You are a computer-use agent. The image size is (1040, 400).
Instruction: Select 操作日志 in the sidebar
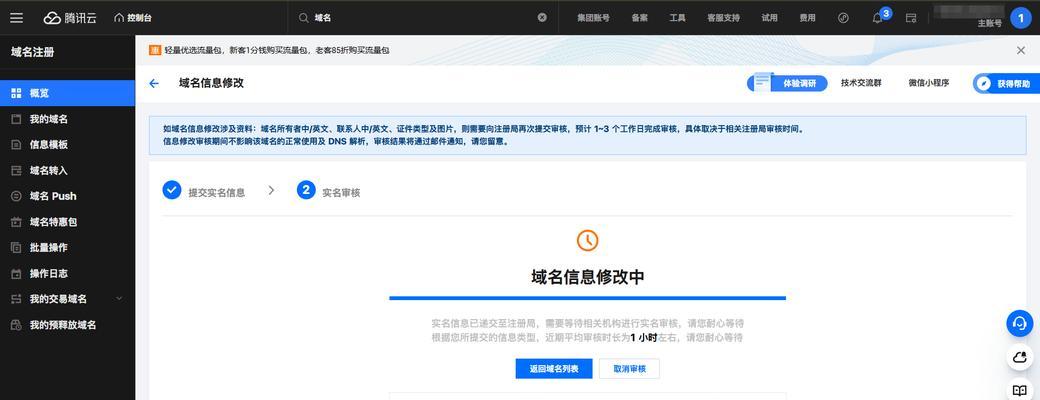tap(68, 273)
